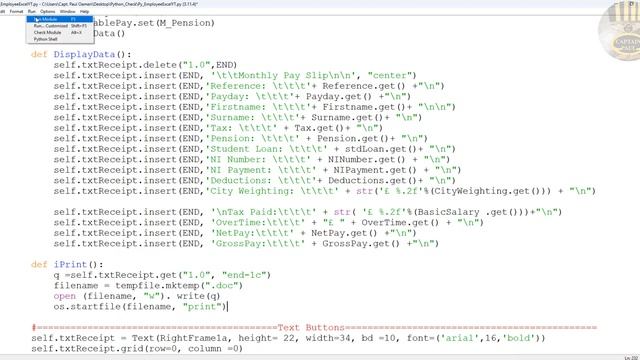The width and height of the screenshot is (640, 360).
Task: Click the self.txtReceipt = Text(RightFrame1a line
Action: click(x=288, y=338)
